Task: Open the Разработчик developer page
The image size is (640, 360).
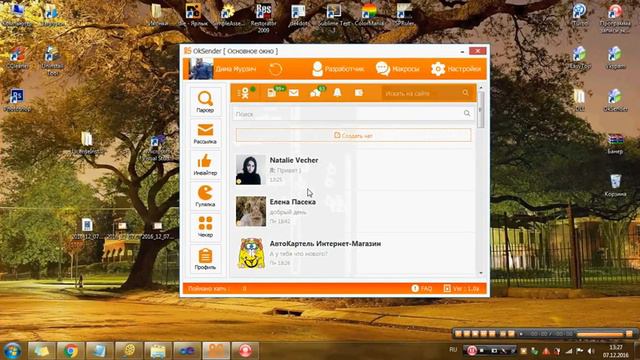Action: [338, 69]
